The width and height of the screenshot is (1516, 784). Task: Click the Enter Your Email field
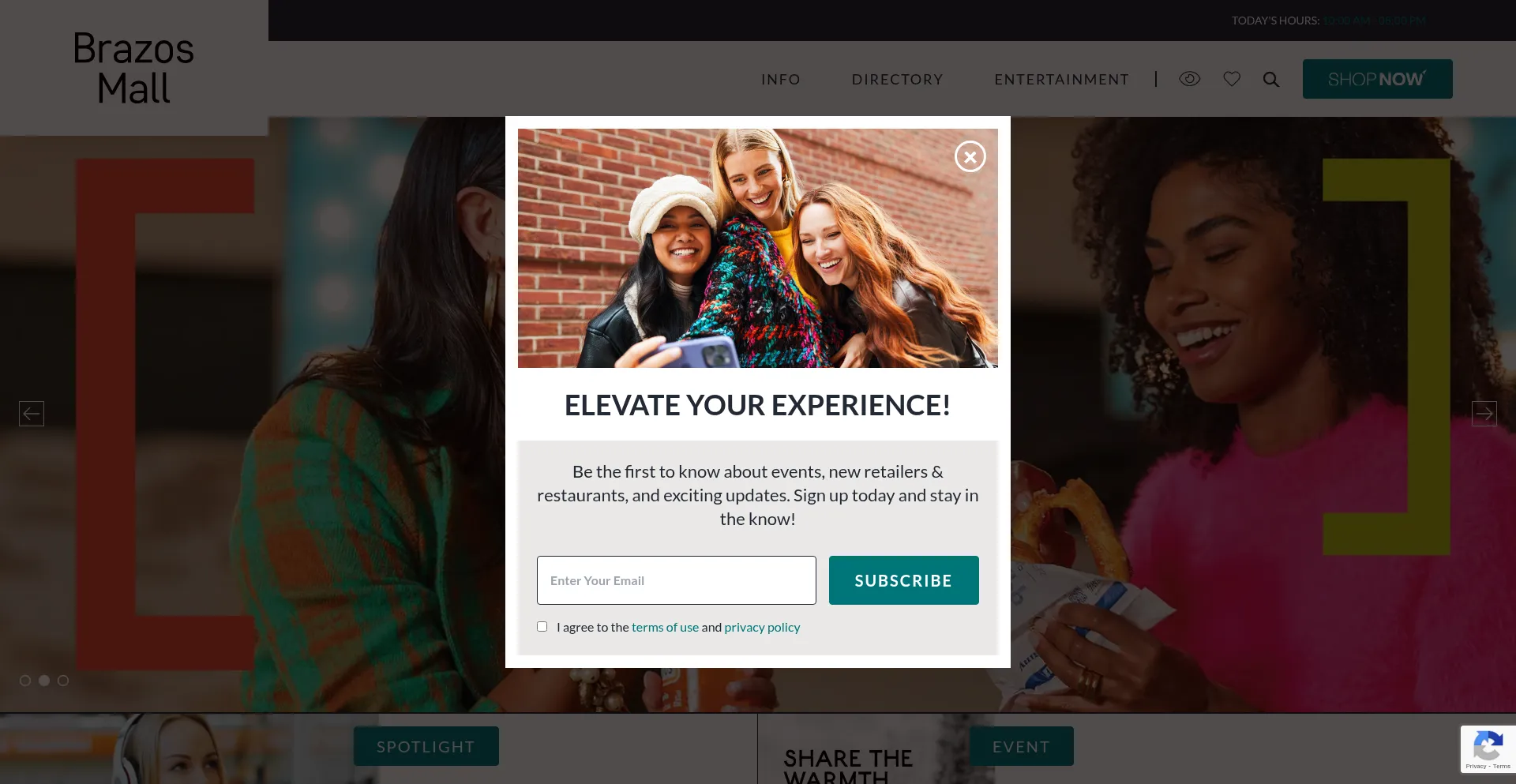tap(677, 580)
